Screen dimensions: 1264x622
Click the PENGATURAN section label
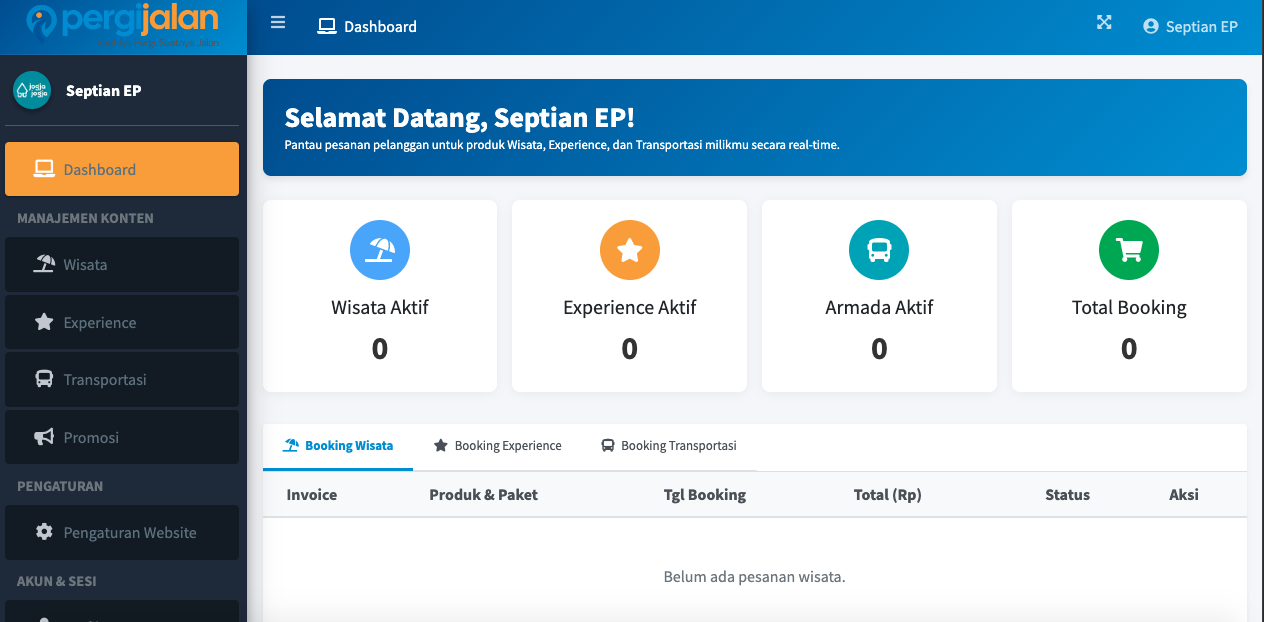click(60, 486)
